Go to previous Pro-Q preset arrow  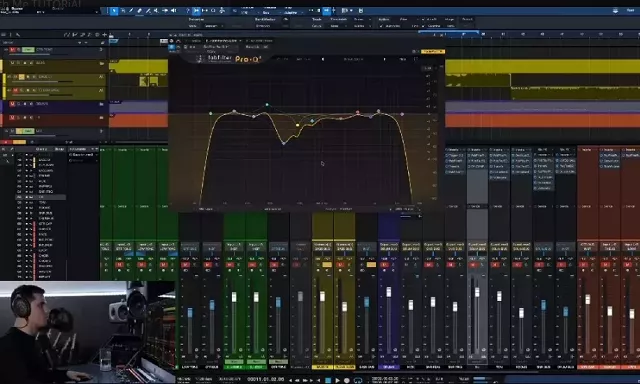pos(323,59)
